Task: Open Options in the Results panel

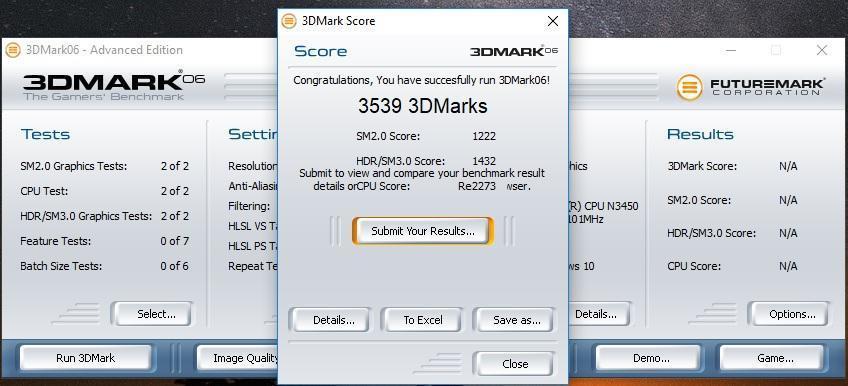Action: 789,314
